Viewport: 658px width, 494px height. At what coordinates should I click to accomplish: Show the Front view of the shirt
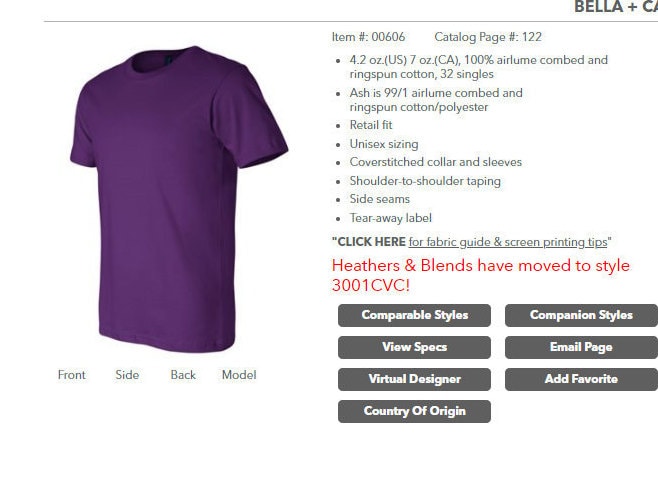pos(71,374)
